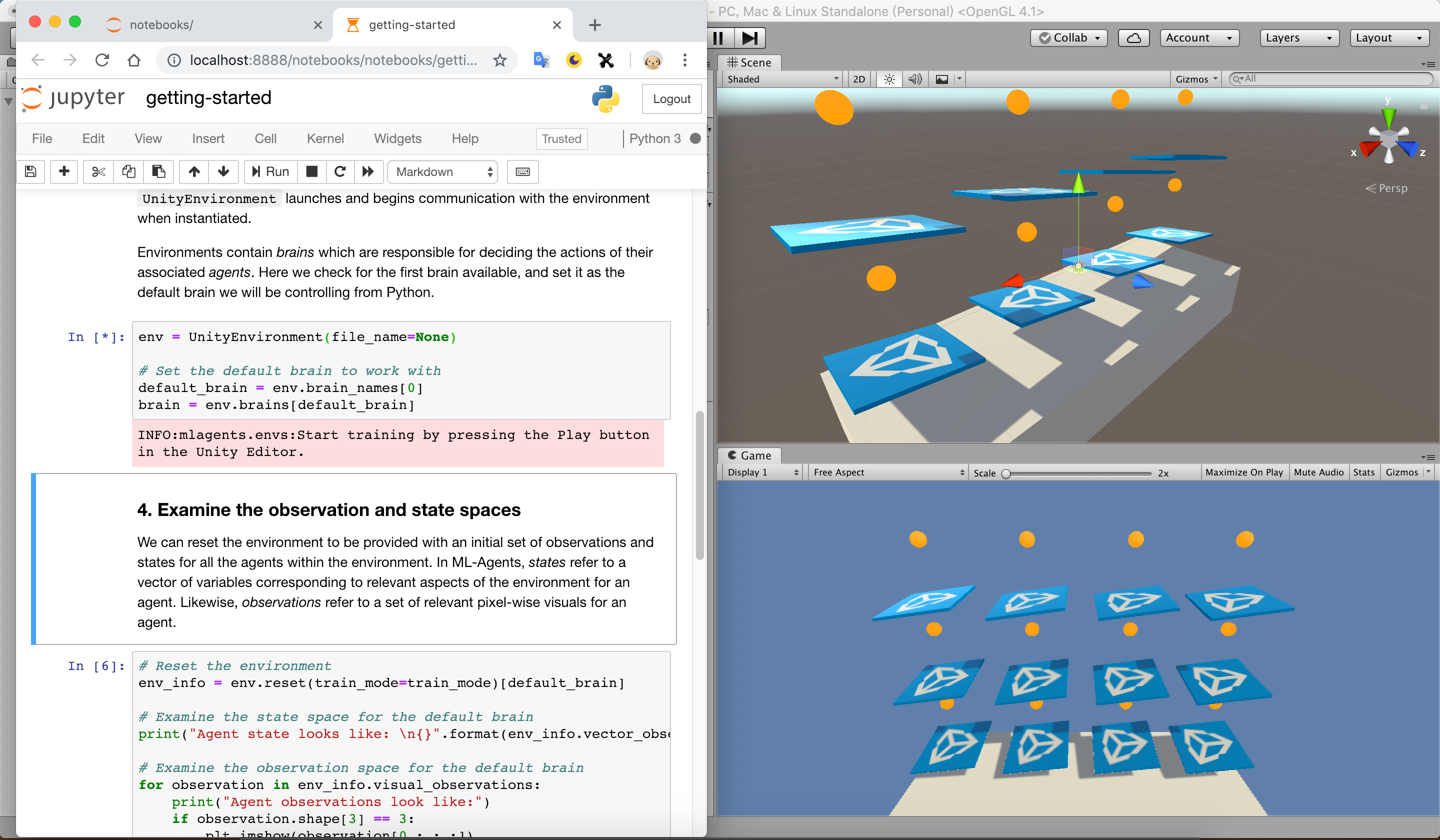
Task: Toggle scene effects image icon
Action: pyautogui.click(x=941, y=79)
